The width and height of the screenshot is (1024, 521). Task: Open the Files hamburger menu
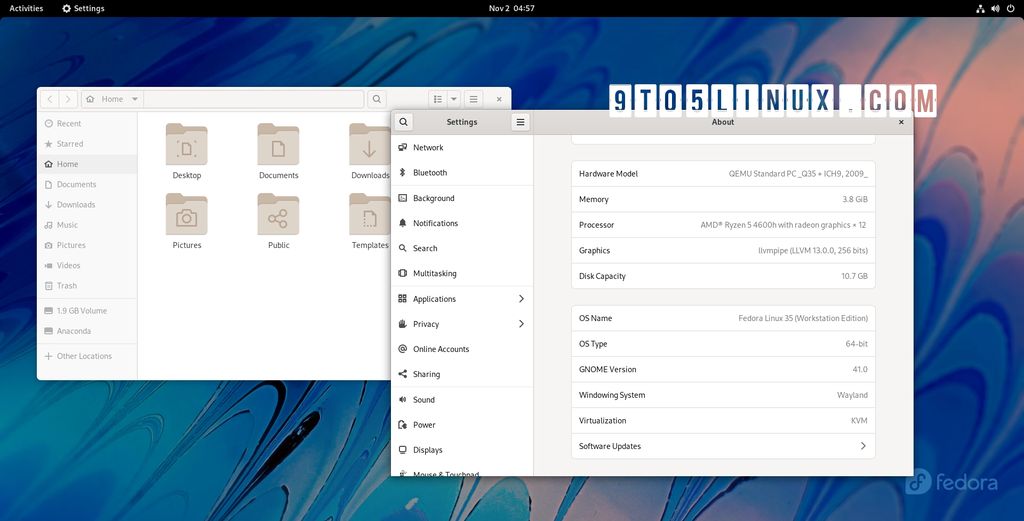pyautogui.click(x=473, y=99)
